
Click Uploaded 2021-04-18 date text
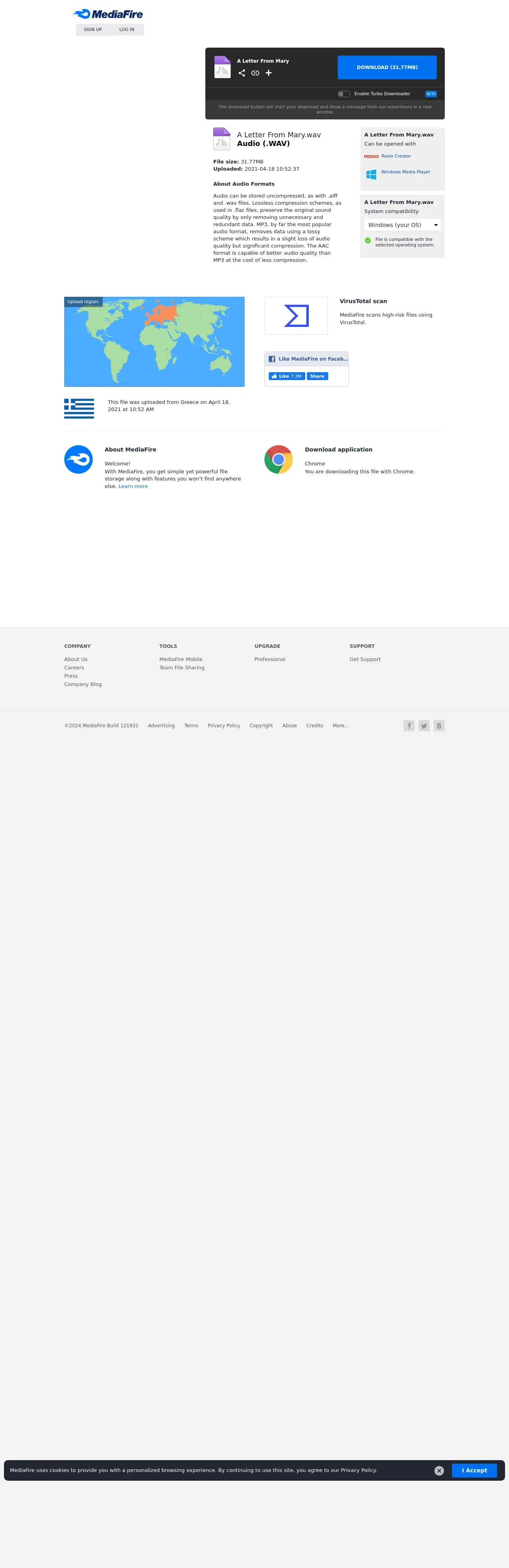click(256, 169)
